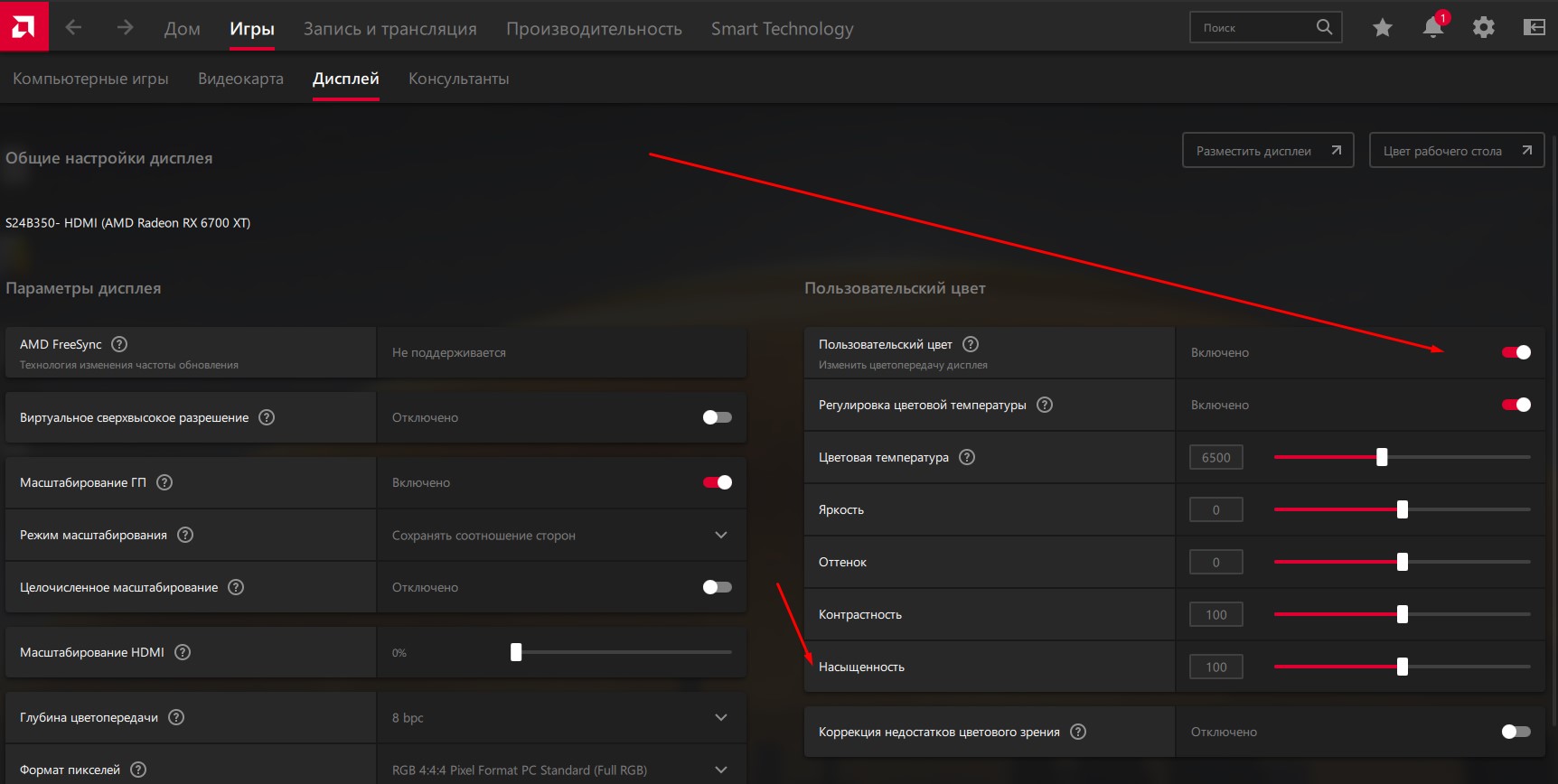Show help for Глубина цветопередачи
The image size is (1558, 784).
[176, 717]
